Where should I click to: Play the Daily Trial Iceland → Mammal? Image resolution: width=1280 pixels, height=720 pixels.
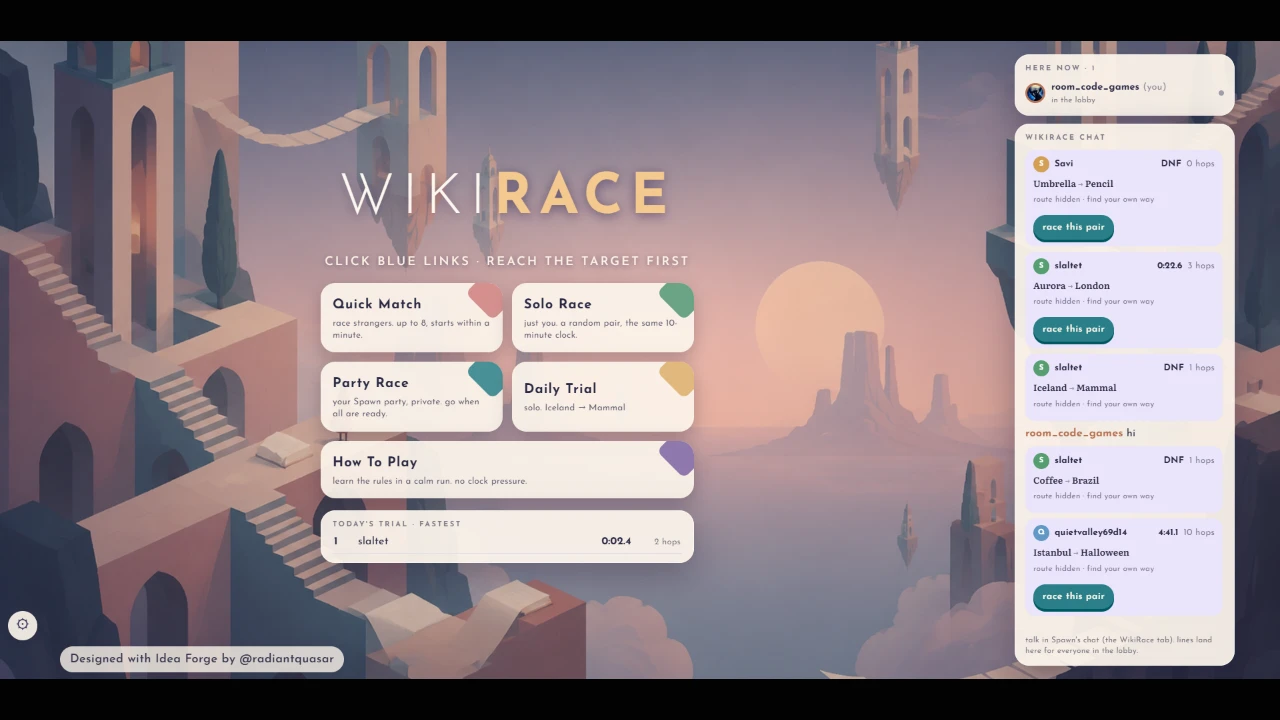pyautogui.click(x=602, y=396)
